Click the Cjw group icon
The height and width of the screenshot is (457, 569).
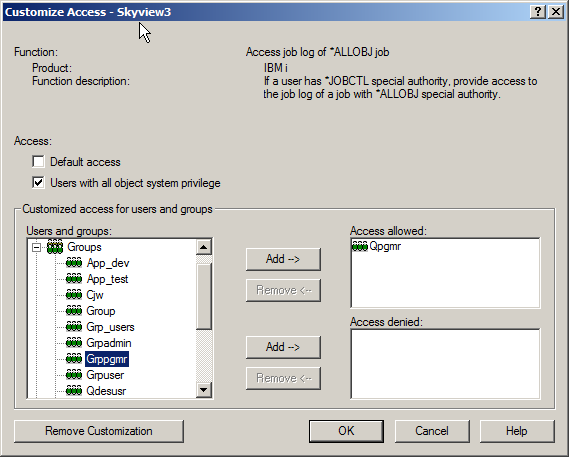coord(74,295)
